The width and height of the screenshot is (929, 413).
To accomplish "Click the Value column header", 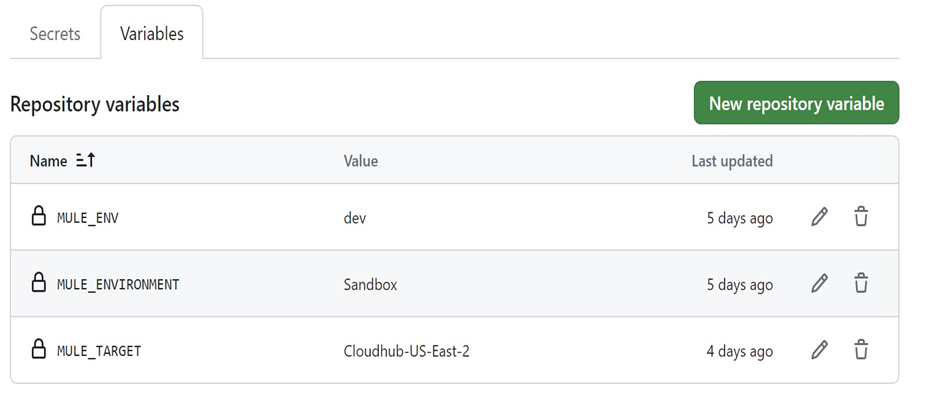I will coord(361,161).
